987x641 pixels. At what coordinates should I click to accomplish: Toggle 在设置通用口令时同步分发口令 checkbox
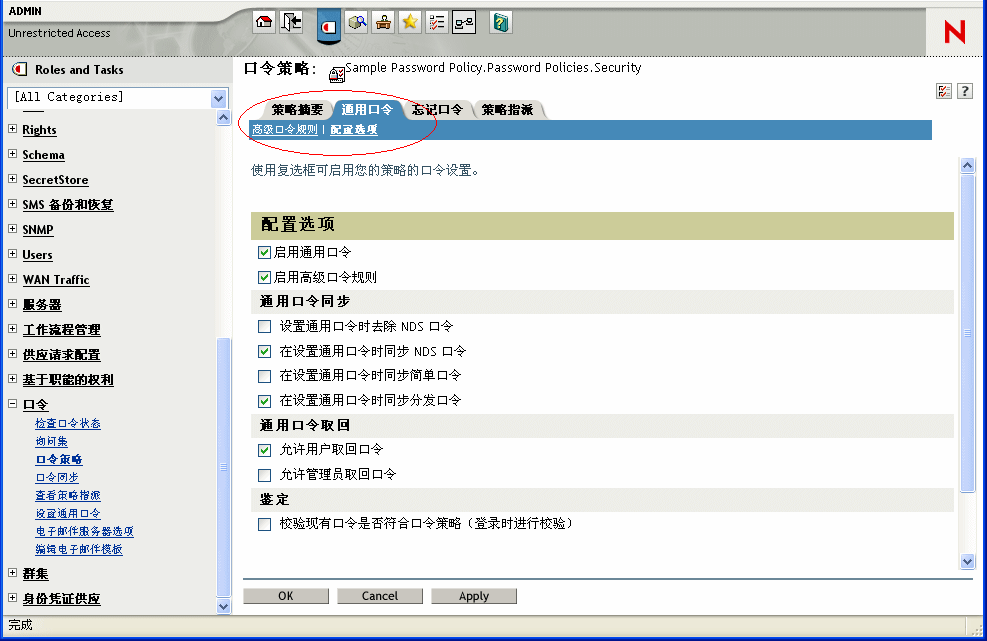click(x=264, y=400)
